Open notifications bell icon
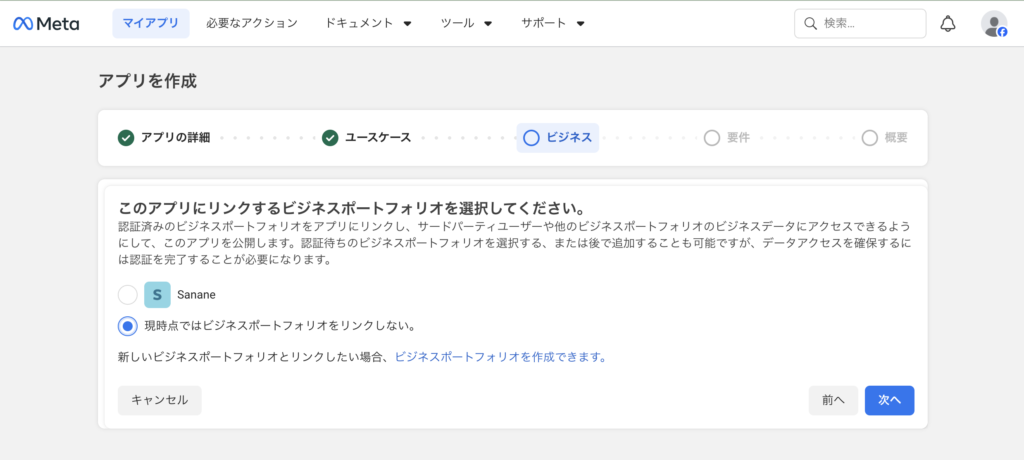 tap(948, 23)
